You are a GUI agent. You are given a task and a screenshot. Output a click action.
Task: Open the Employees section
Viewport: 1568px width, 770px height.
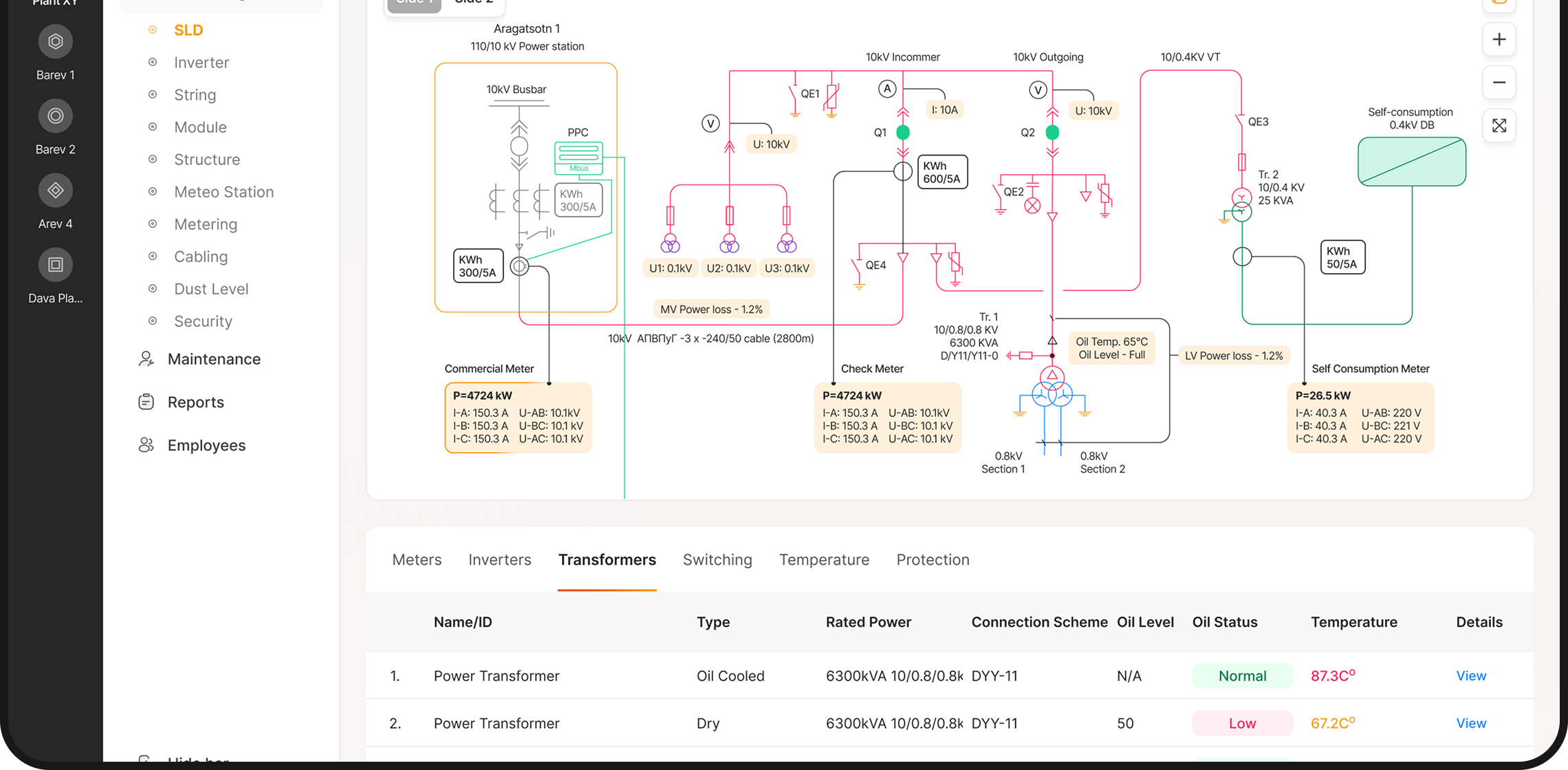(x=206, y=446)
